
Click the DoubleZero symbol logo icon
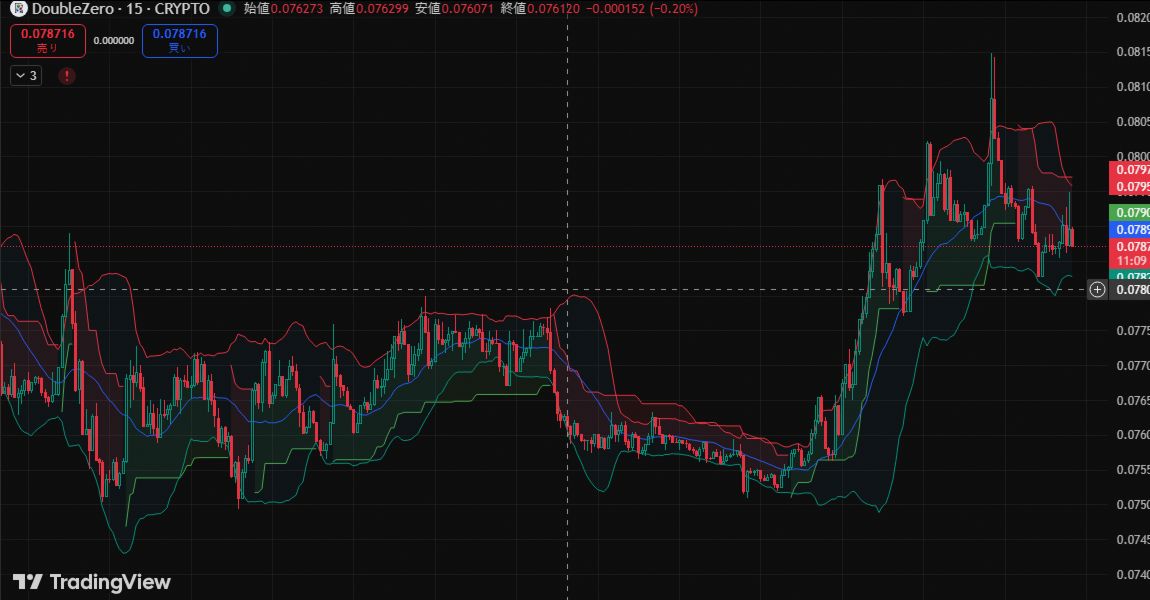[18, 9]
